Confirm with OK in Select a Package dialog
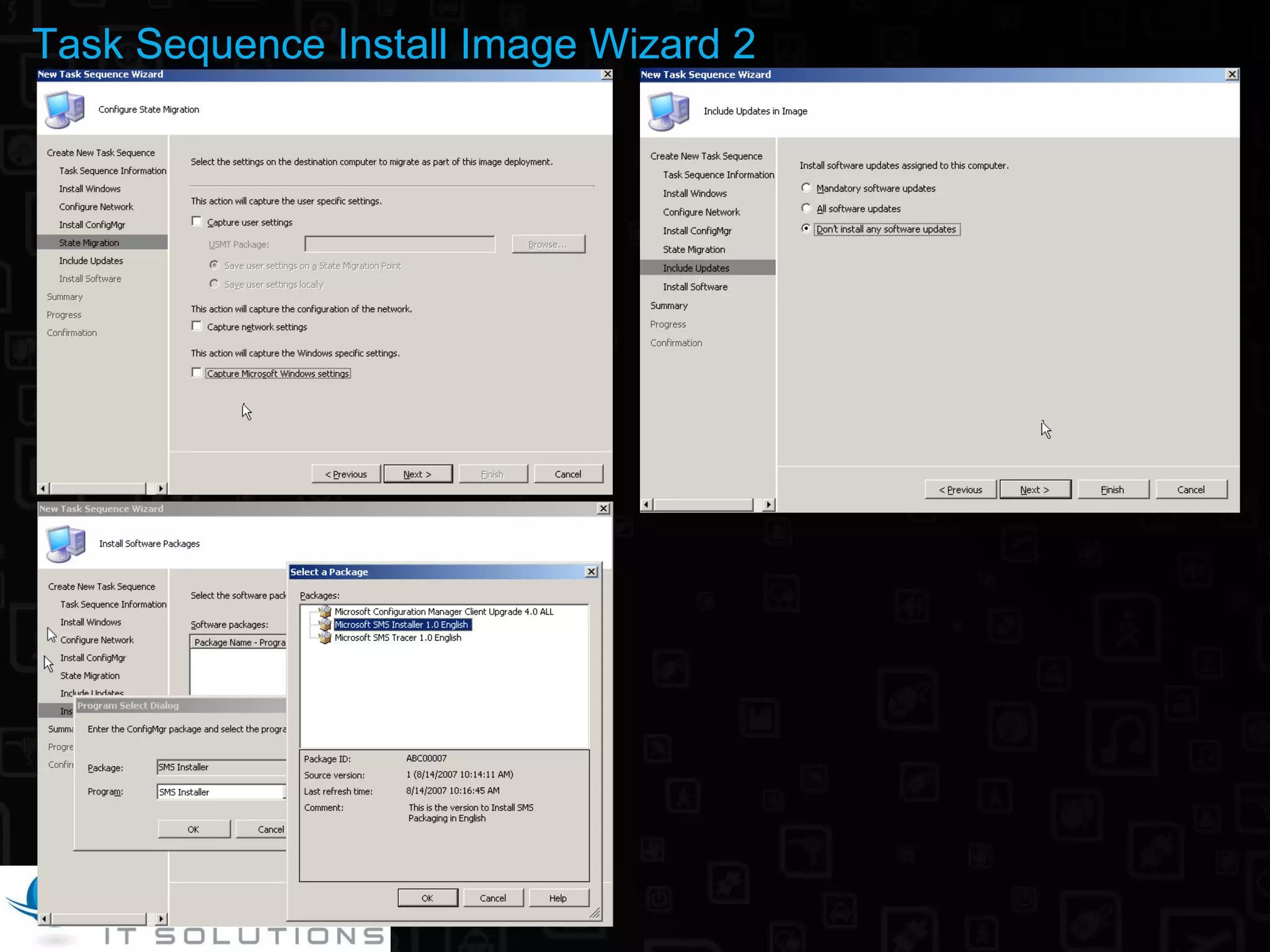This screenshot has width=1270, height=952. pos(428,898)
